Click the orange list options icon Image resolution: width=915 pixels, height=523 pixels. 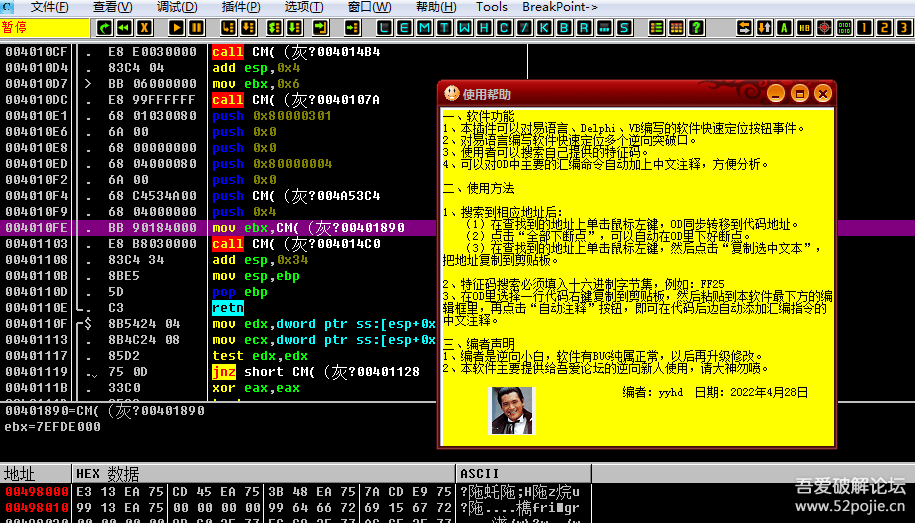[x=656, y=27]
